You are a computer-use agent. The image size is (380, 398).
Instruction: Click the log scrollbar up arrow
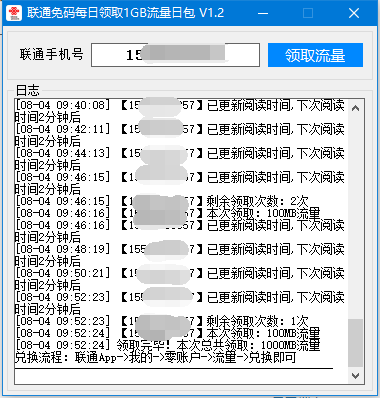coord(355,108)
